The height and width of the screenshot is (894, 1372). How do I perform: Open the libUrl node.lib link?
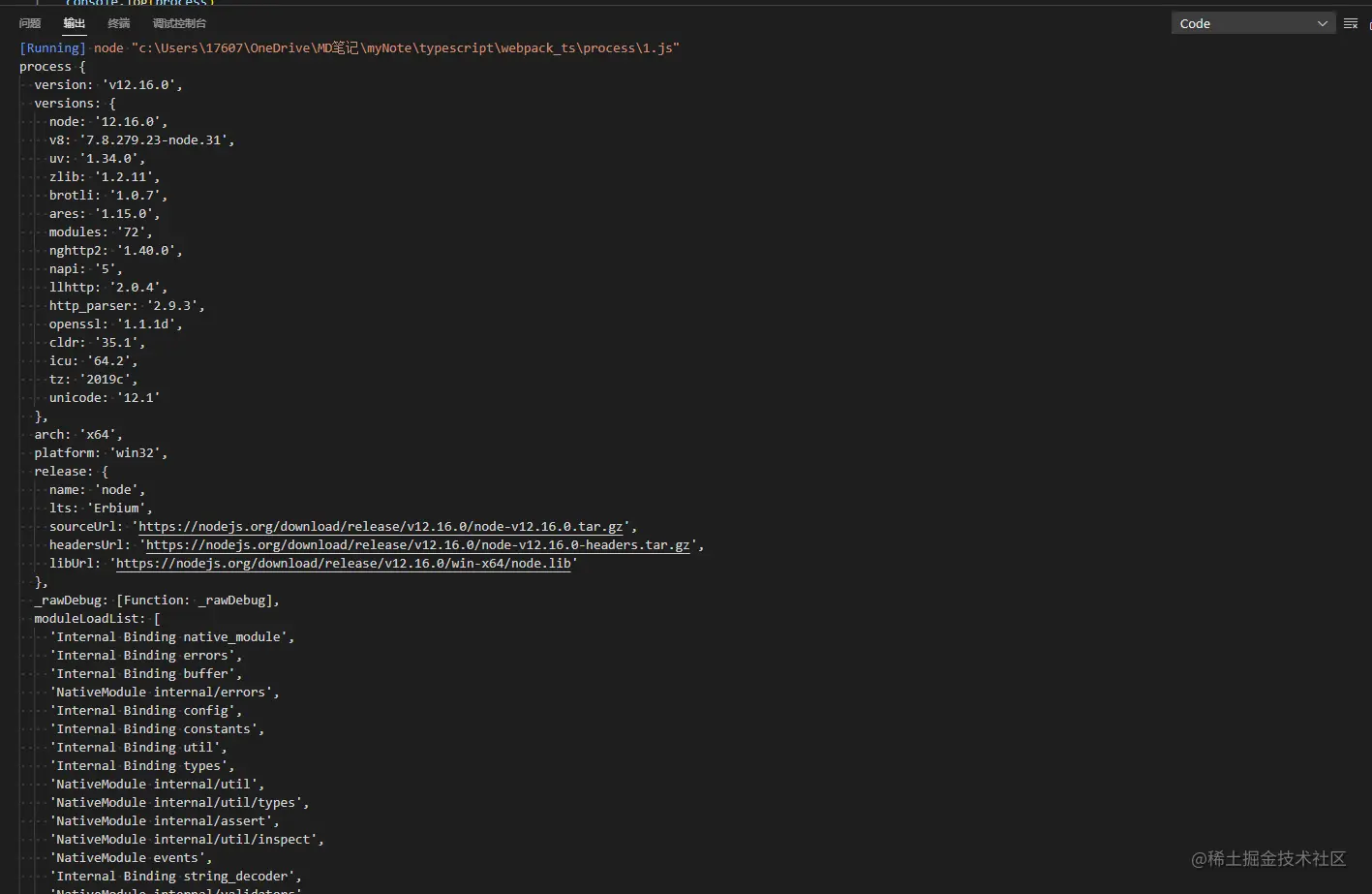coord(344,564)
